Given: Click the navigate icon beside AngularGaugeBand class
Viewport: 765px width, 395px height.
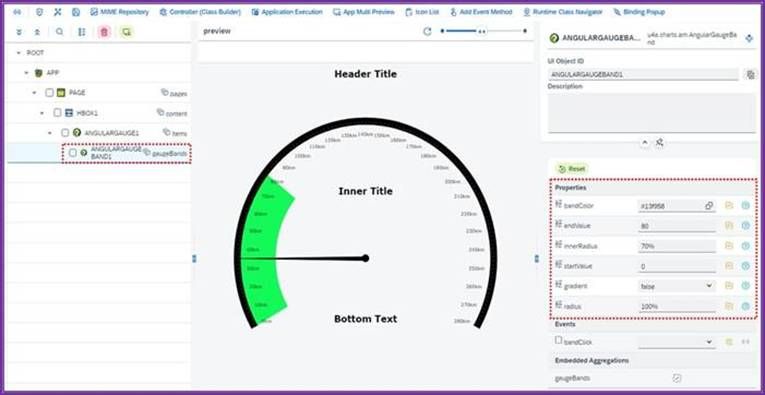Looking at the screenshot, I should click(749, 38).
